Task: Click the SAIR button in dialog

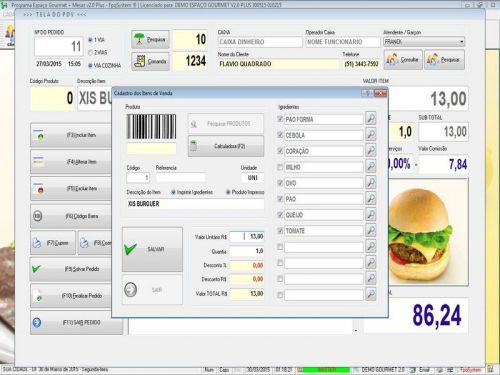Action: [152, 290]
